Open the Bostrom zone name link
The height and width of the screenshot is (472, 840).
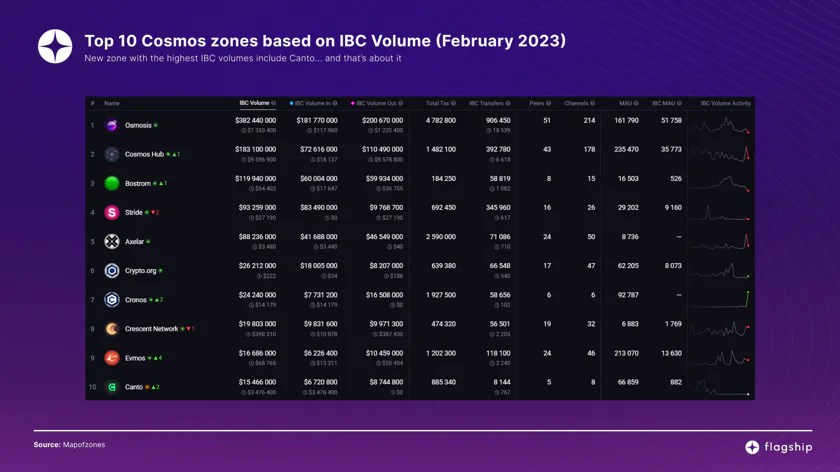point(138,183)
